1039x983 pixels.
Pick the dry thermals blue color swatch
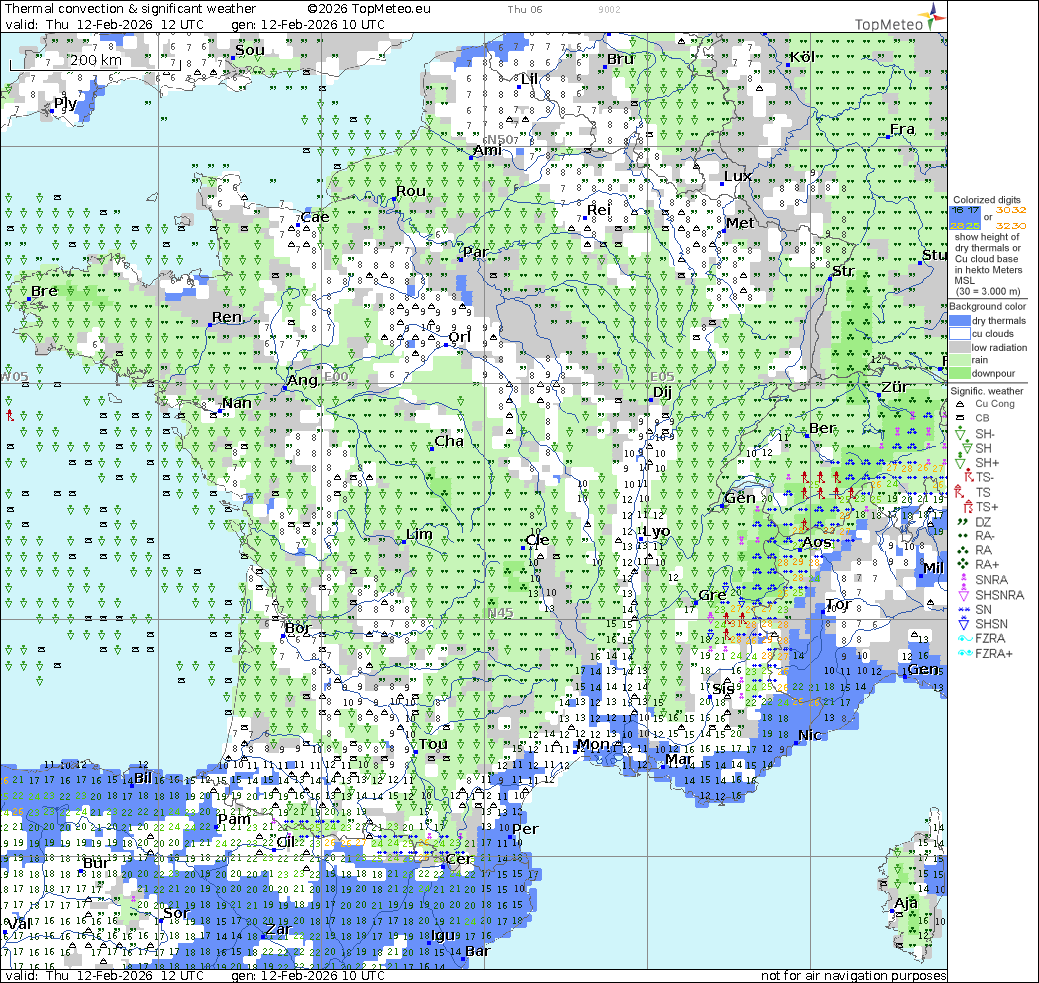(964, 321)
